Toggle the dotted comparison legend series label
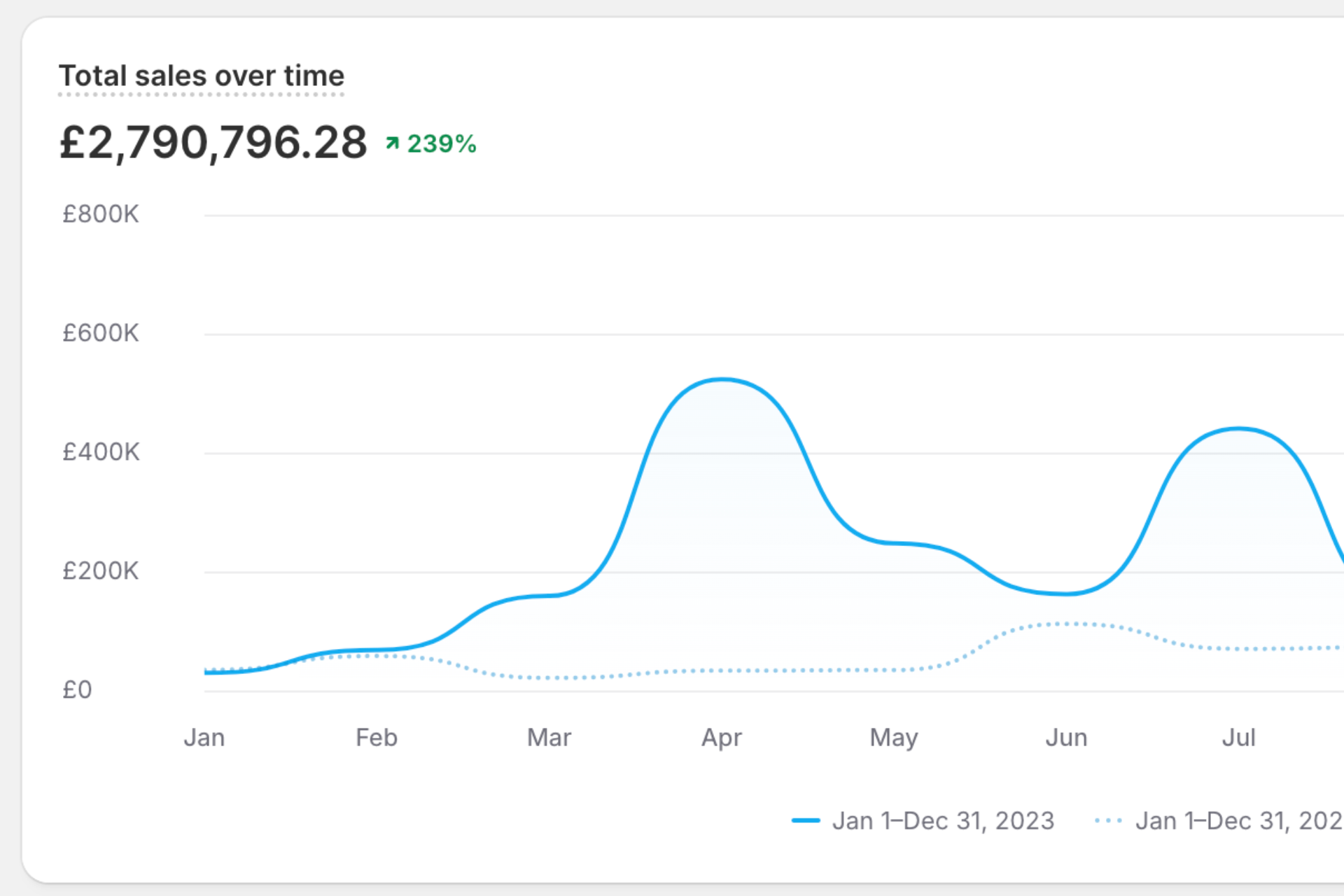 click(1238, 820)
